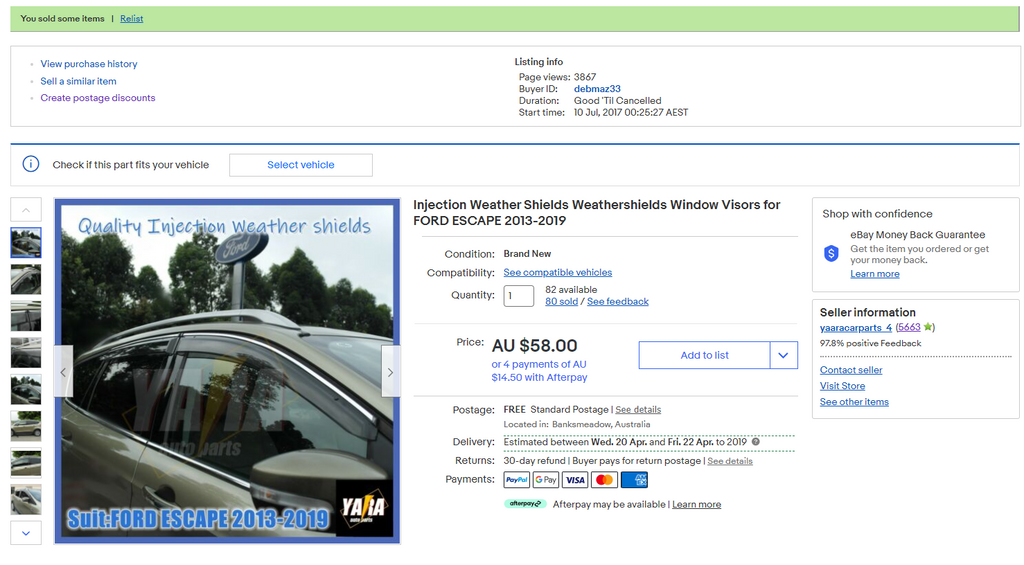The image size is (1024, 565).
Task: Click the AU $58.00 price
Action: point(534,346)
